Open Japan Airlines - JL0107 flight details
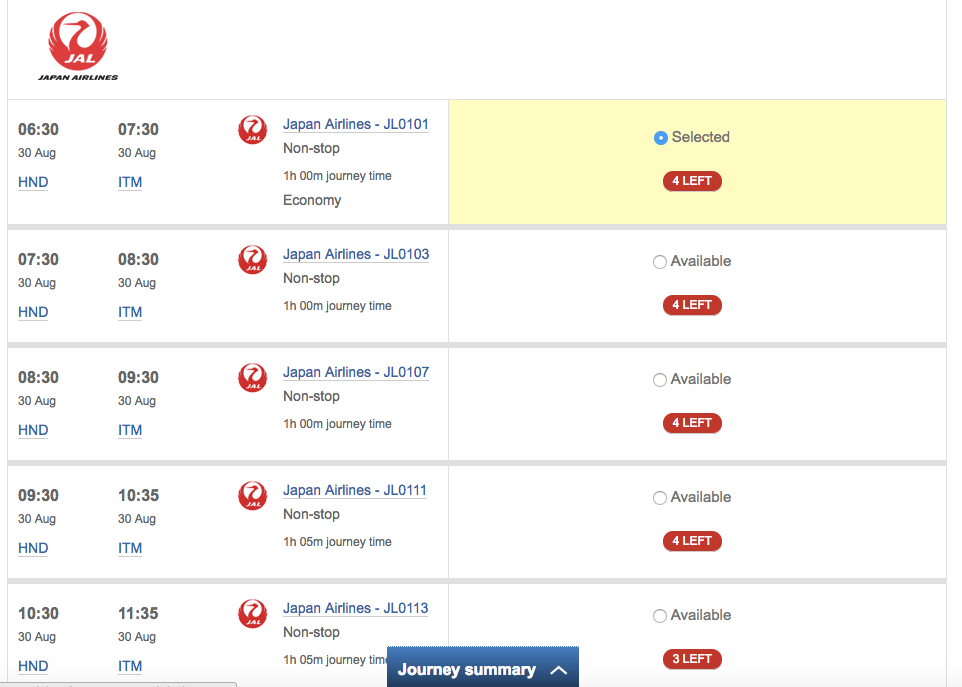This screenshot has width=962, height=687. (356, 372)
